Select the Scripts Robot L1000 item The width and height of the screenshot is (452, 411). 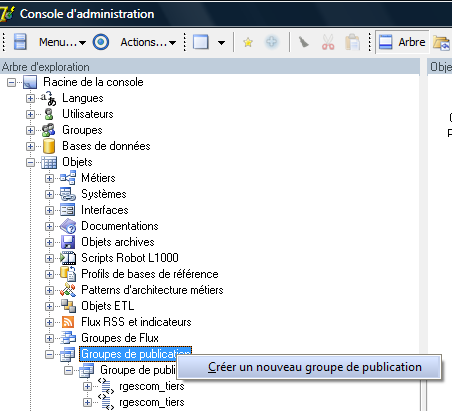pyautogui.click(x=130, y=258)
